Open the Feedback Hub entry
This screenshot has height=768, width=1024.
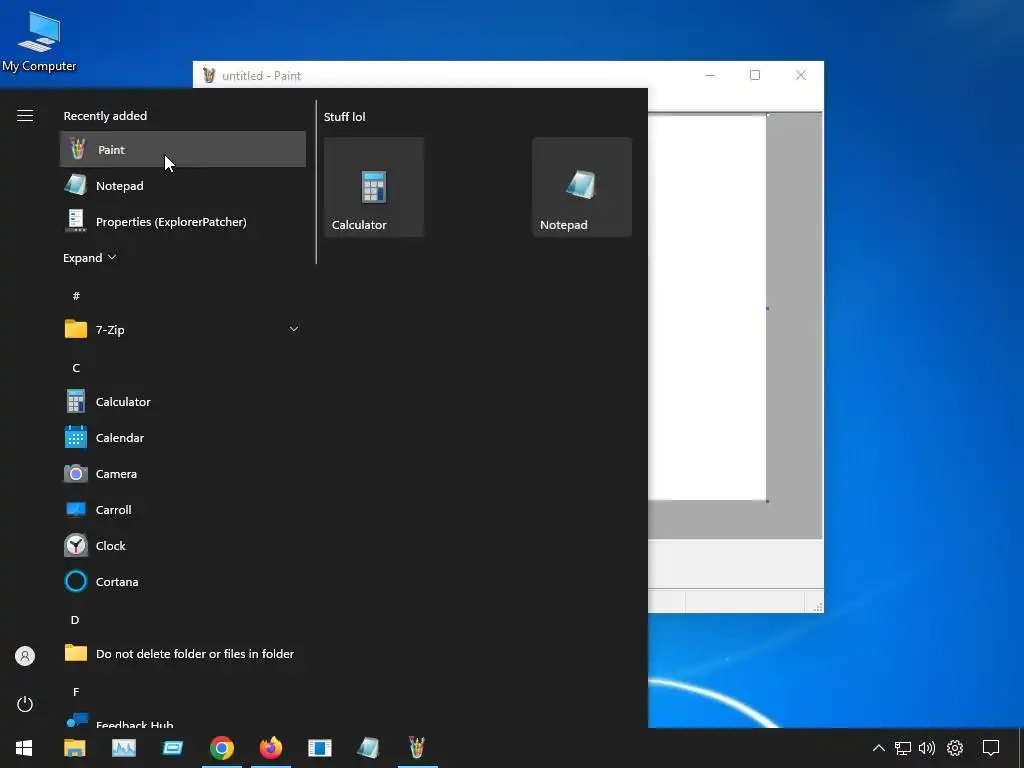(x=183, y=720)
